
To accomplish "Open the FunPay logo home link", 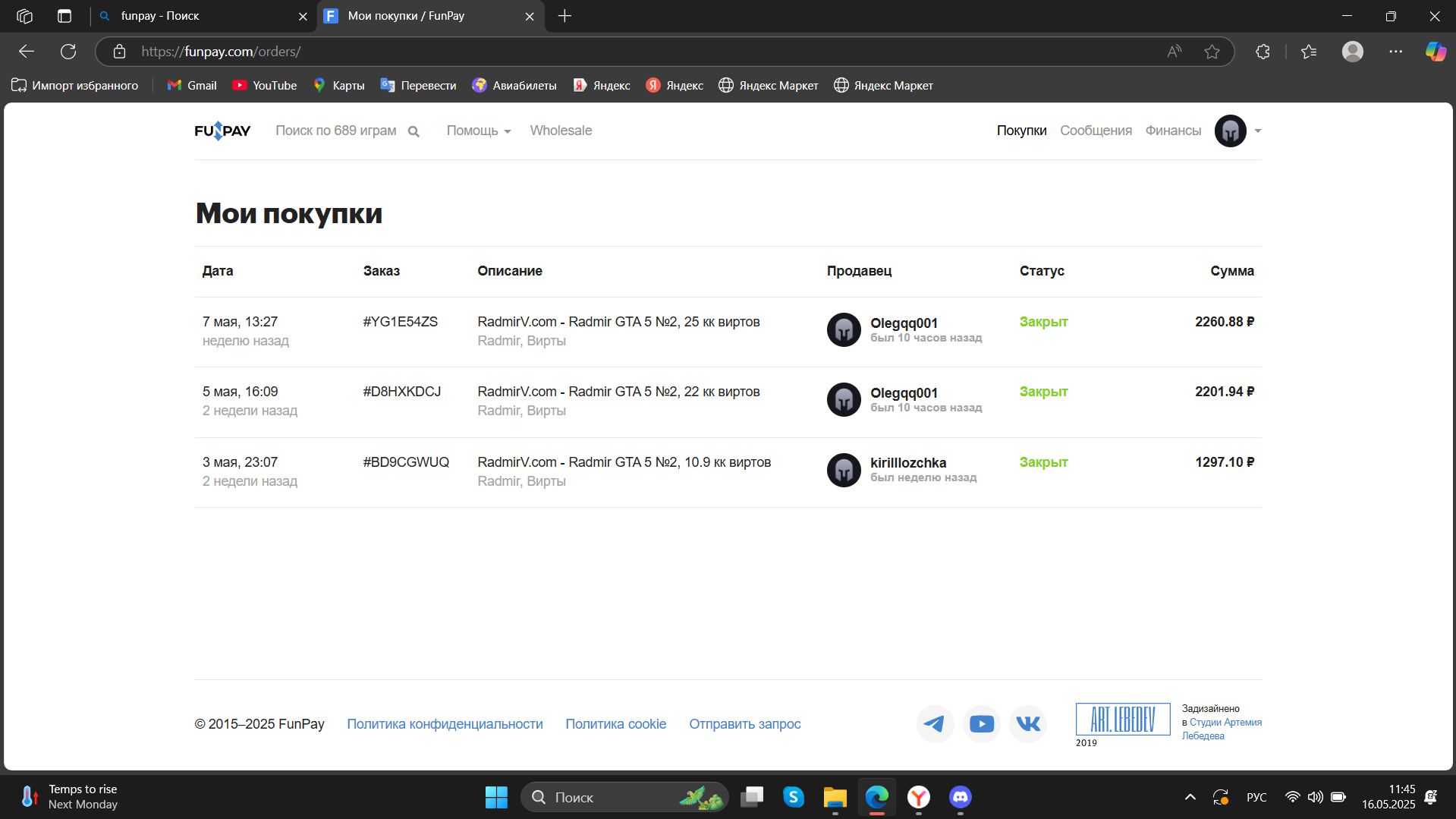I will [222, 131].
